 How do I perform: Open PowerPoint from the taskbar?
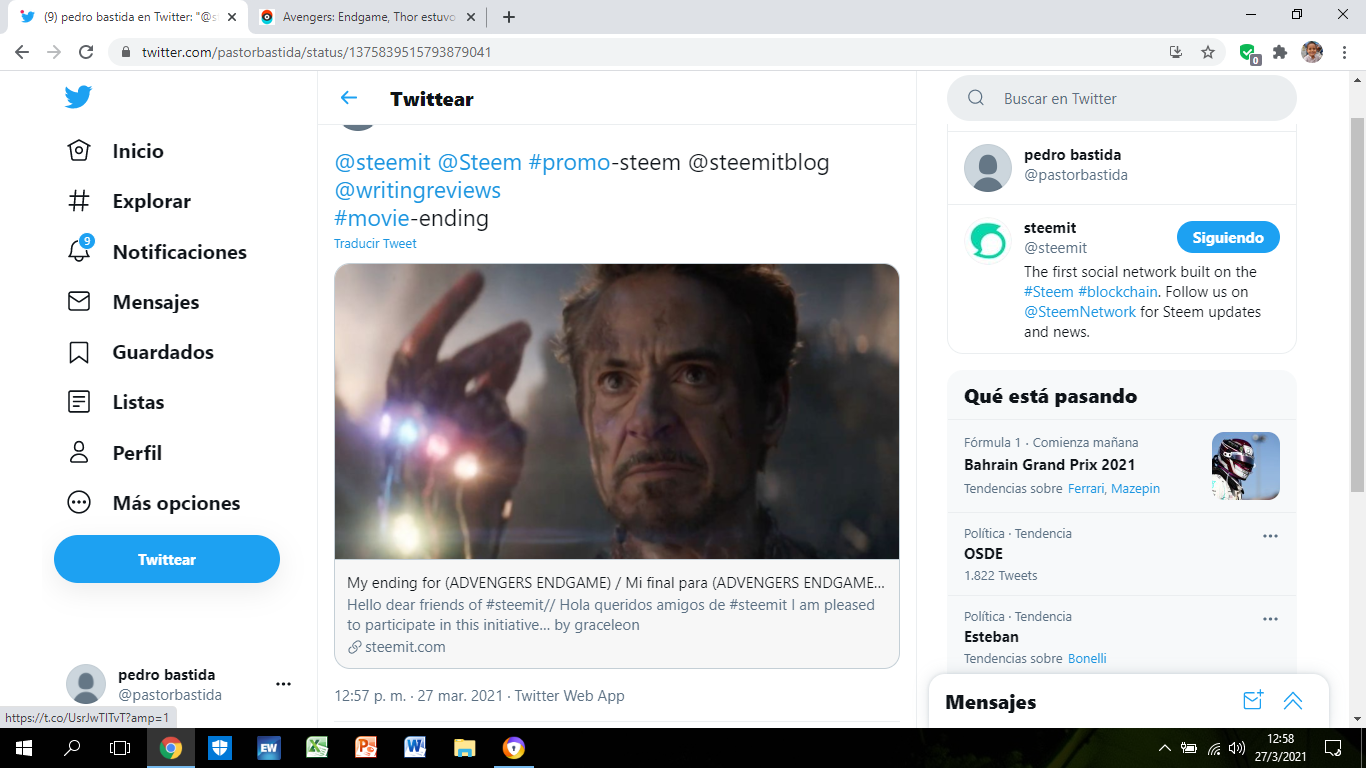click(x=366, y=747)
